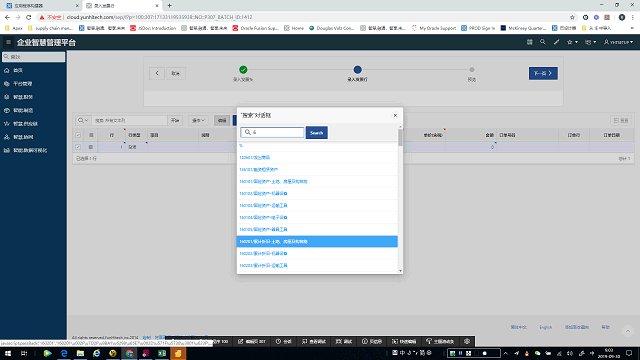
Task: Click 主题漫游器 theme roller in developer toolbar
Action: coord(440,341)
